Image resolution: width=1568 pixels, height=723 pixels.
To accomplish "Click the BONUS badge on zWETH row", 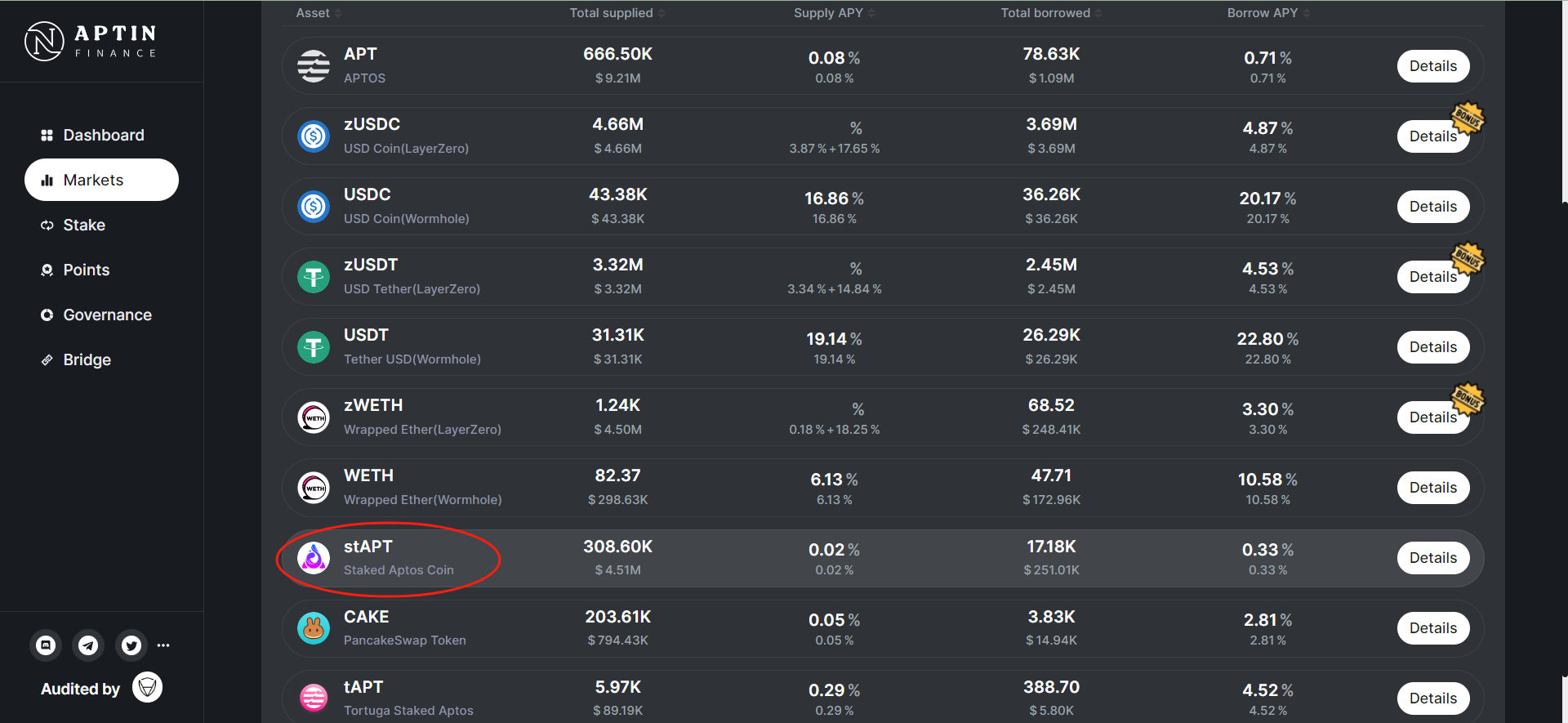I will (1468, 399).
